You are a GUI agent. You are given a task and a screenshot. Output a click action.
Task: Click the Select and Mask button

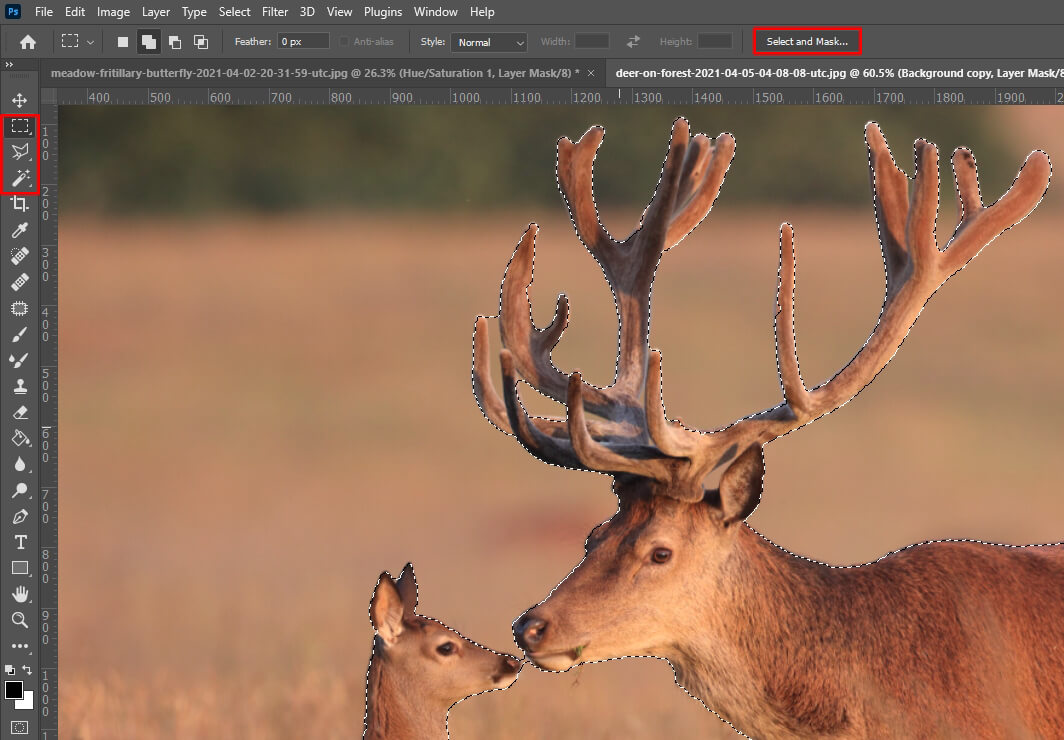pos(807,41)
